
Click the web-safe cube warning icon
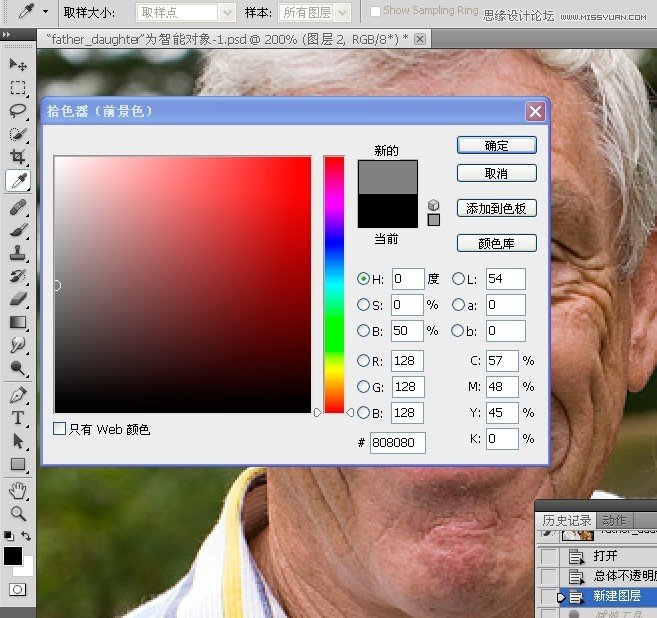coord(434,205)
